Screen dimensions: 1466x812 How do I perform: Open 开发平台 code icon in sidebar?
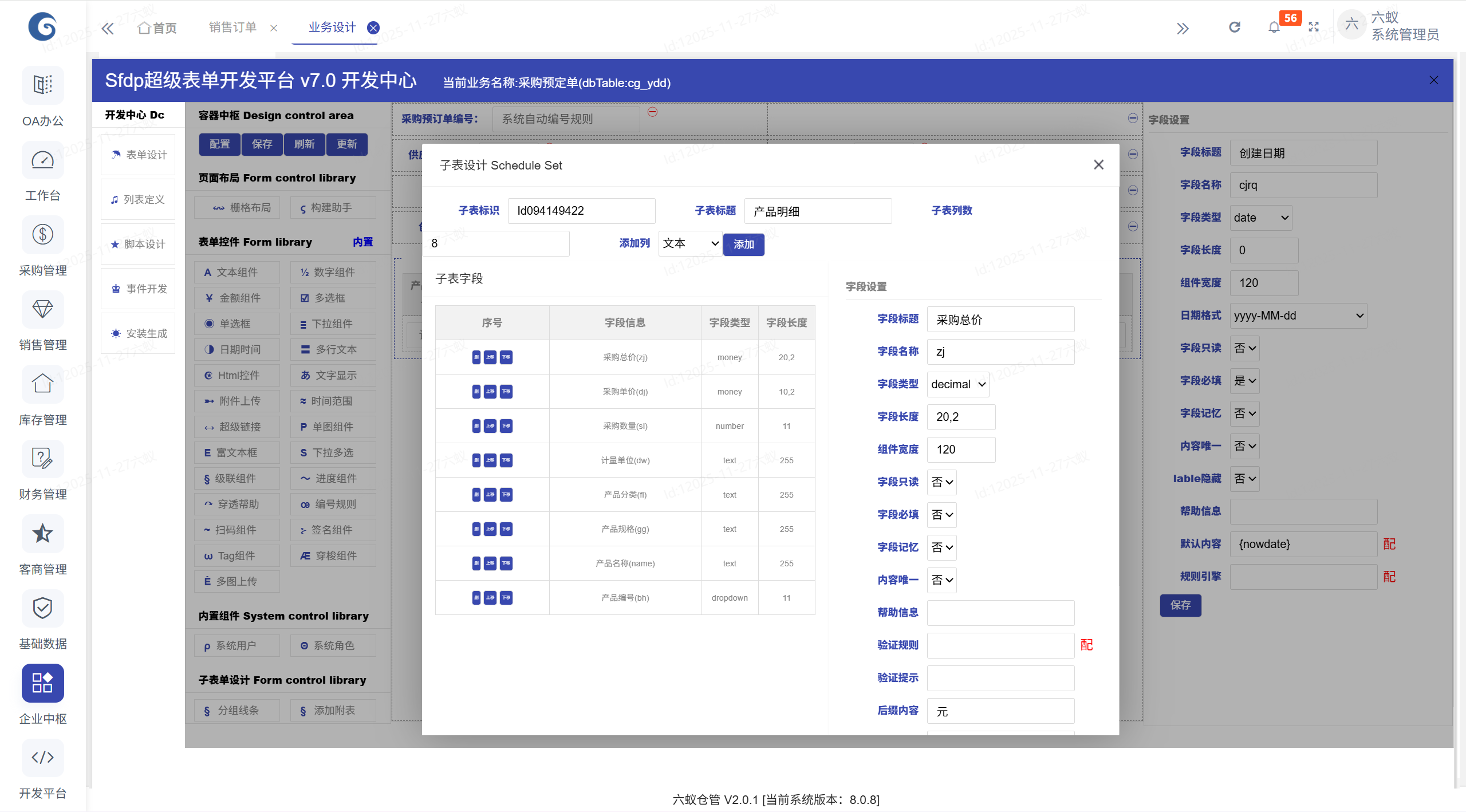tap(43, 758)
